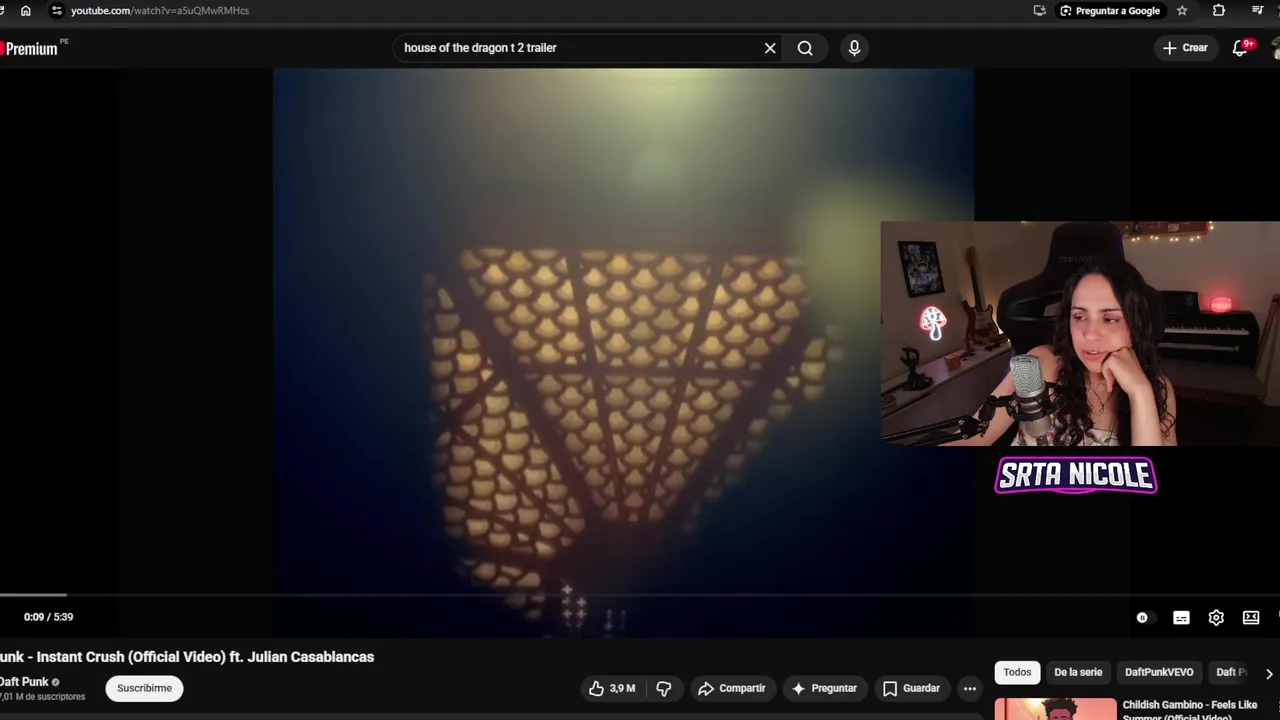Open the player settings gear
Image resolution: width=1280 pixels, height=720 pixels.
pos(1216,618)
